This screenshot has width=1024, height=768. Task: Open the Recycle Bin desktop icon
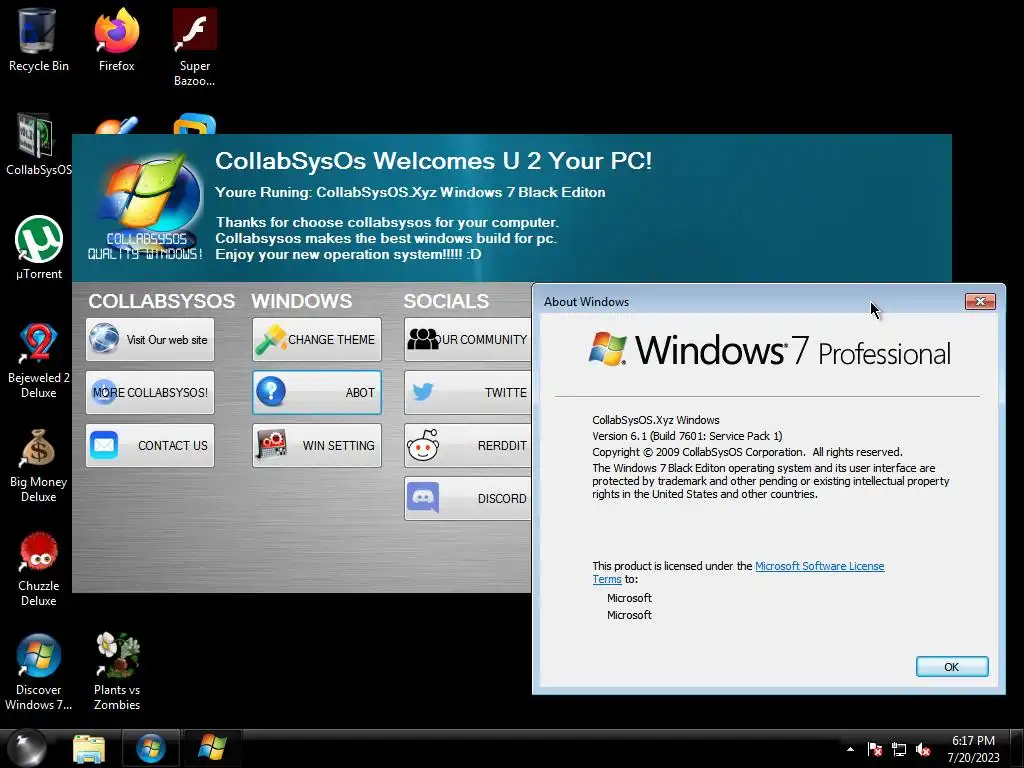tap(38, 40)
